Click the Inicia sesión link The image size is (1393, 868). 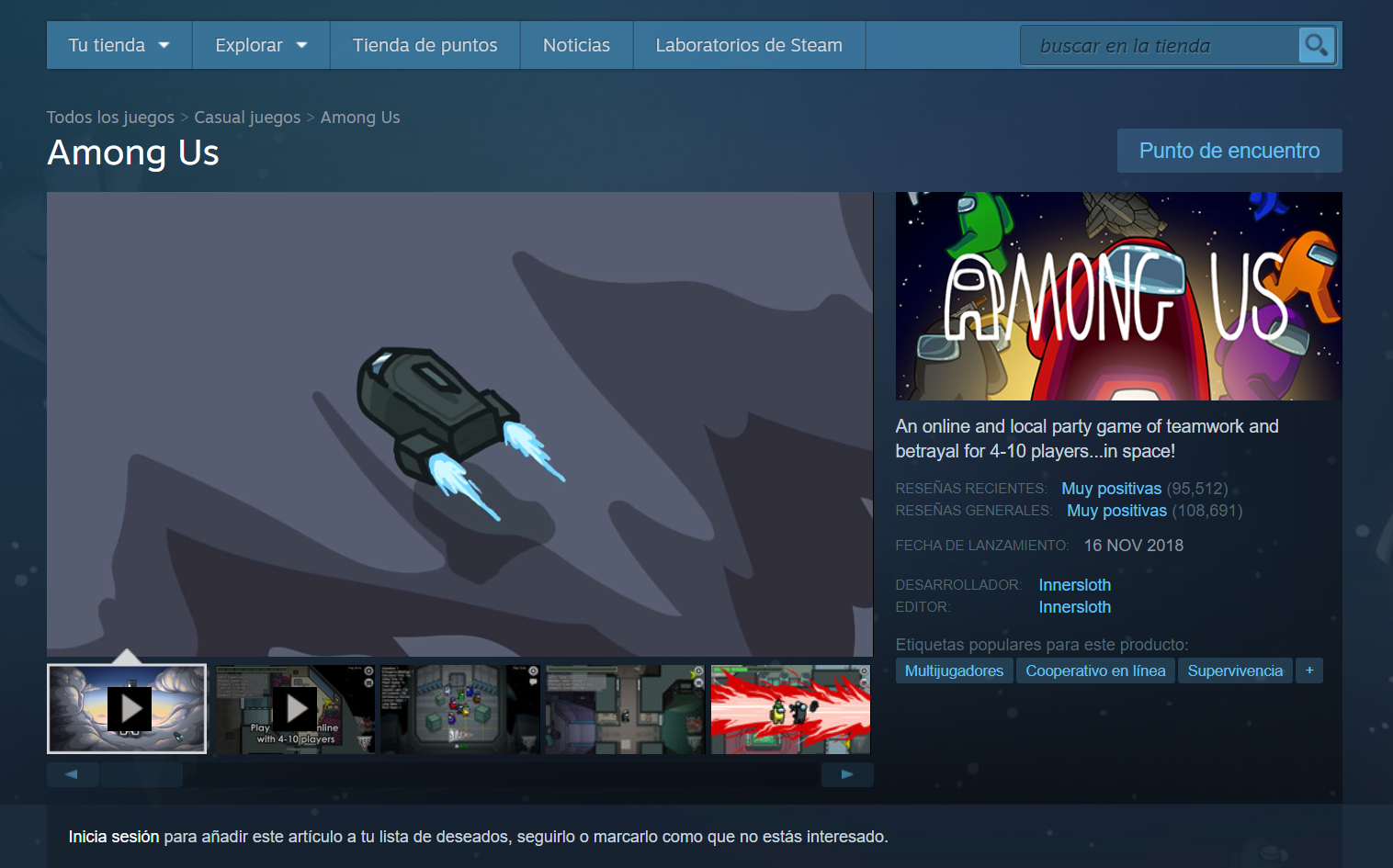(114, 837)
